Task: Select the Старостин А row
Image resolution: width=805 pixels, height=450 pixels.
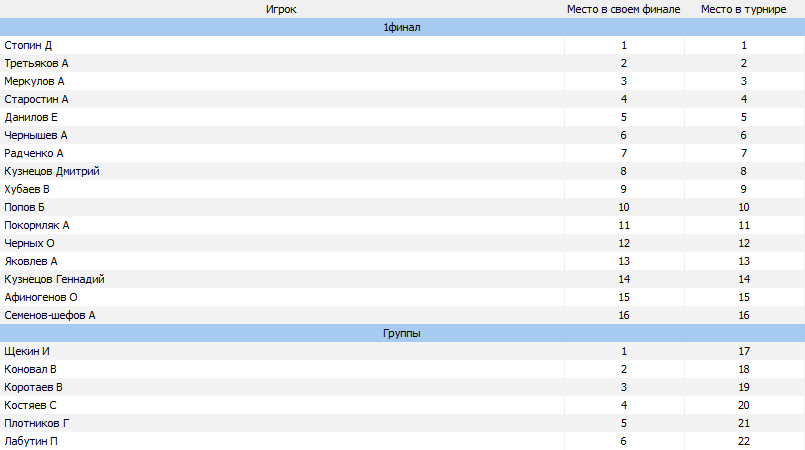Action: 402,99
